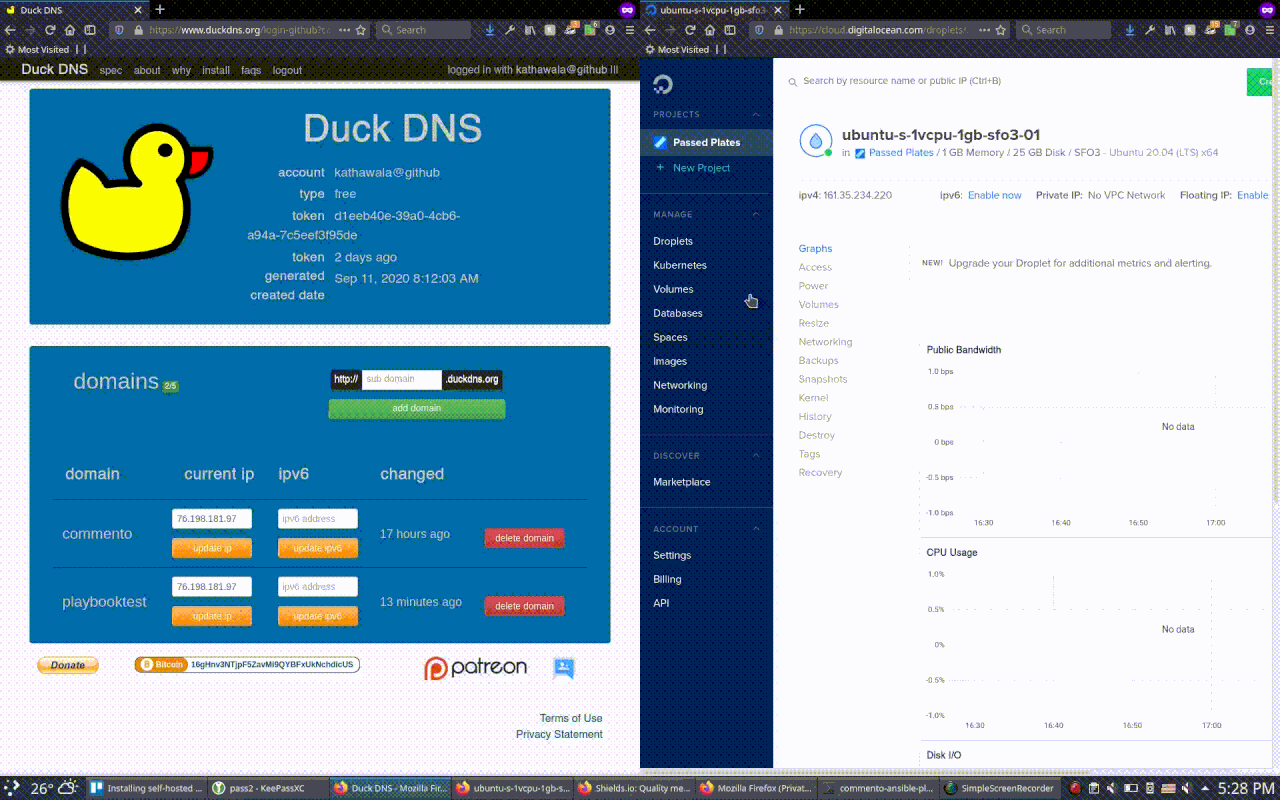Image resolution: width=1280 pixels, height=800 pixels.
Task: Reload the Duck DNS page
Action: (x=50, y=30)
